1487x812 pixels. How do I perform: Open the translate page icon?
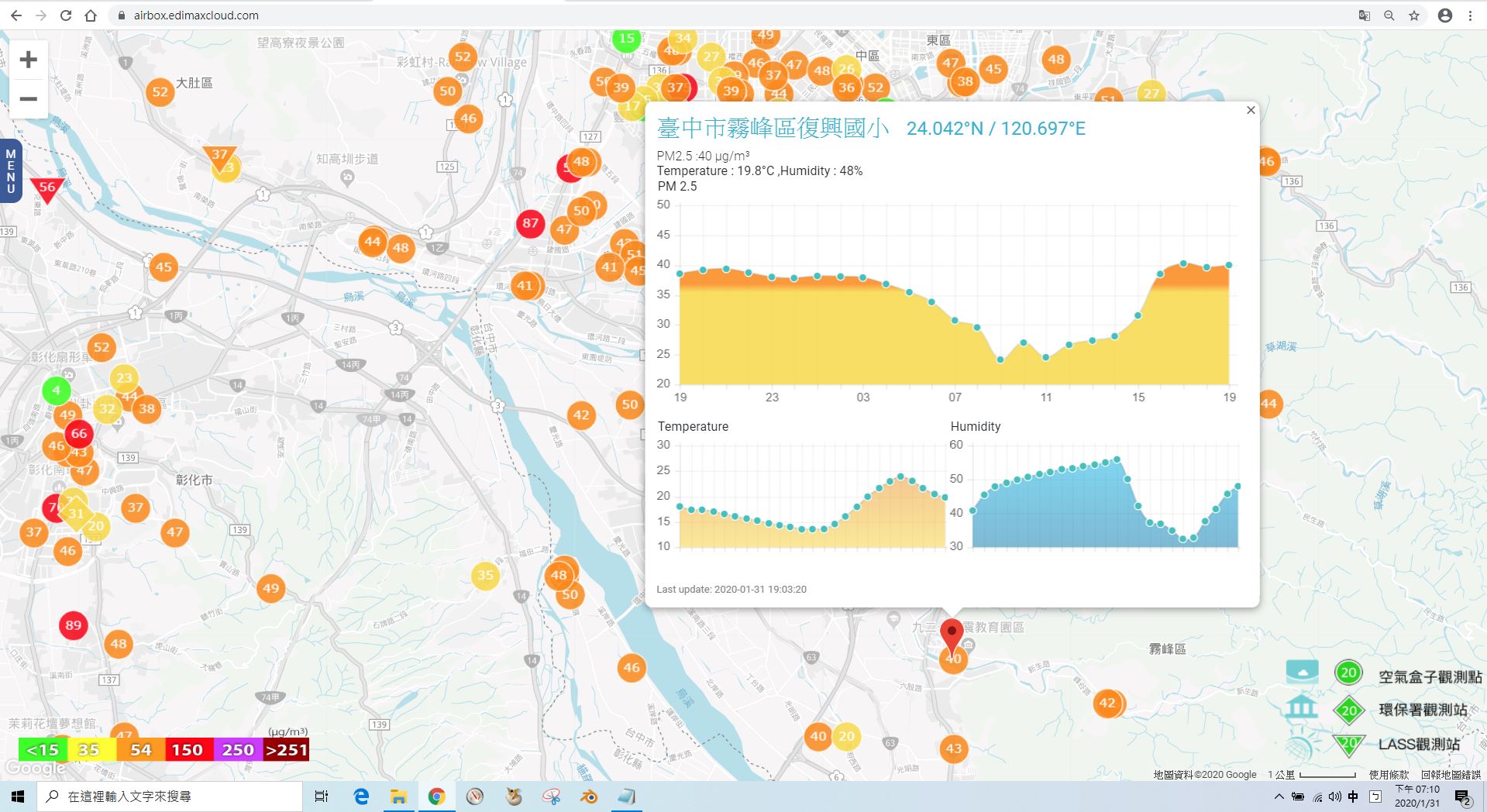[x=1365, y=15]
